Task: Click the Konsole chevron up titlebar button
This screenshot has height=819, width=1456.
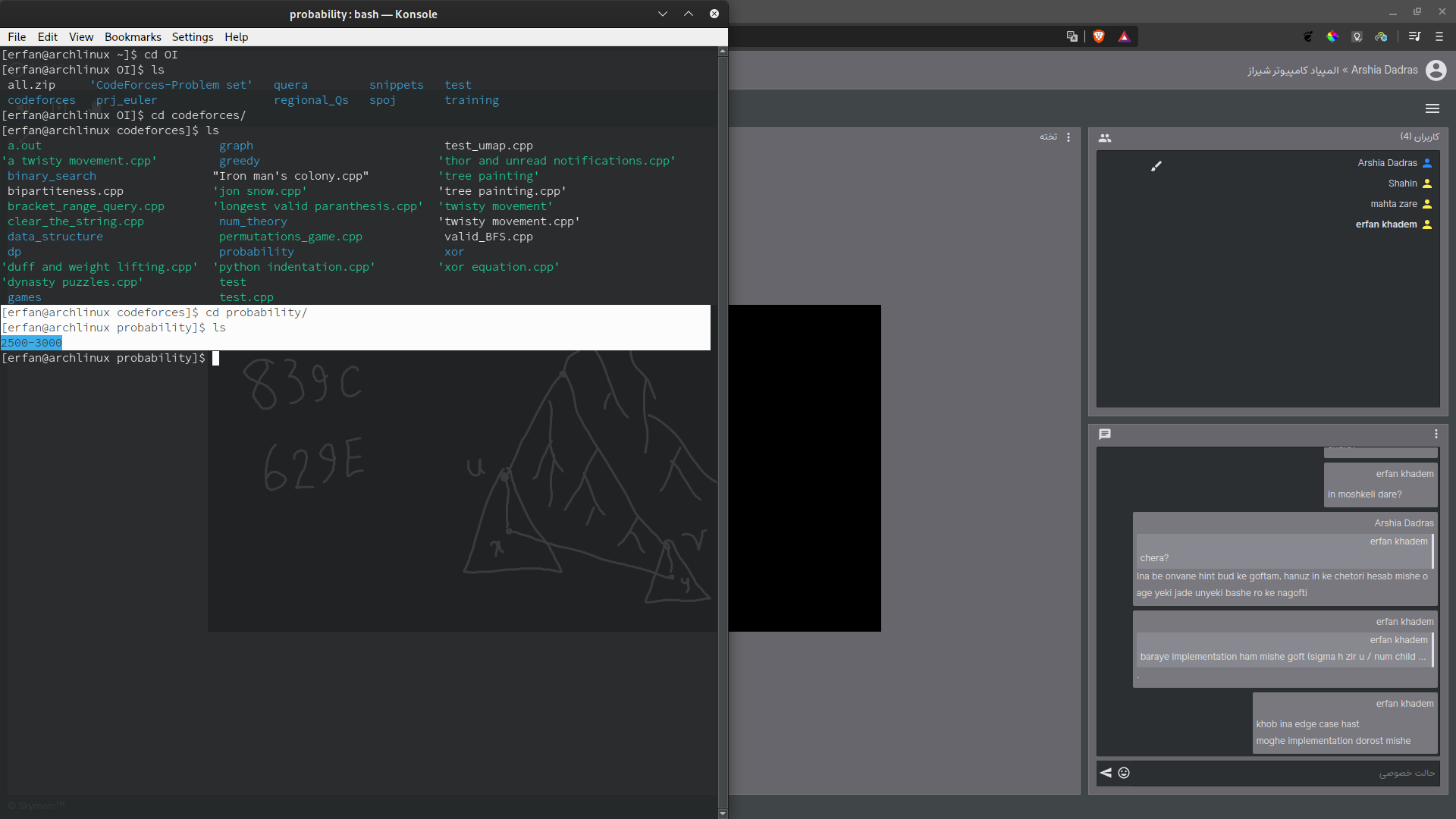Action: [x=689, y=14]
